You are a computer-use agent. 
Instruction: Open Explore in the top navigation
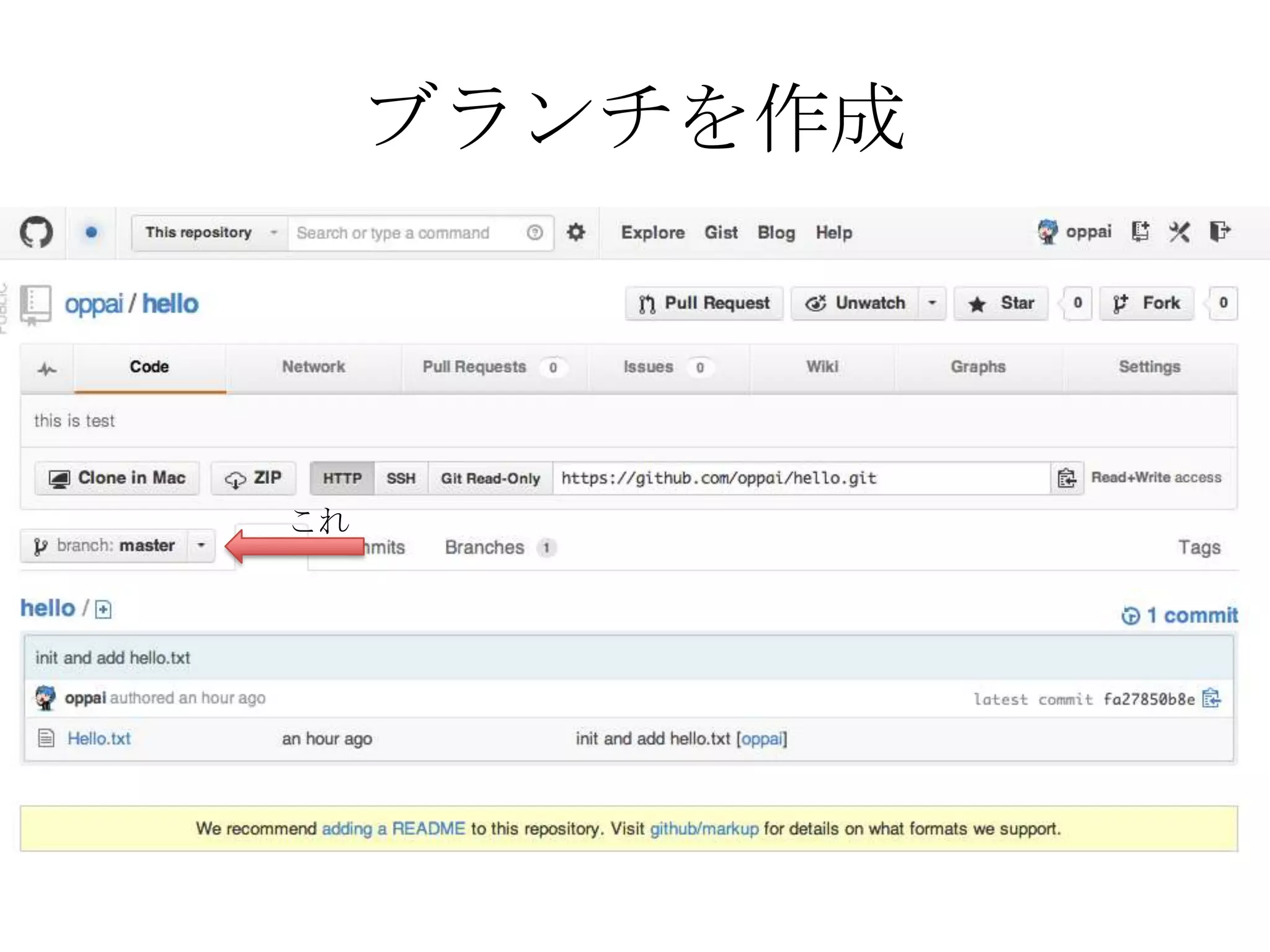click(x=653, y=232)
